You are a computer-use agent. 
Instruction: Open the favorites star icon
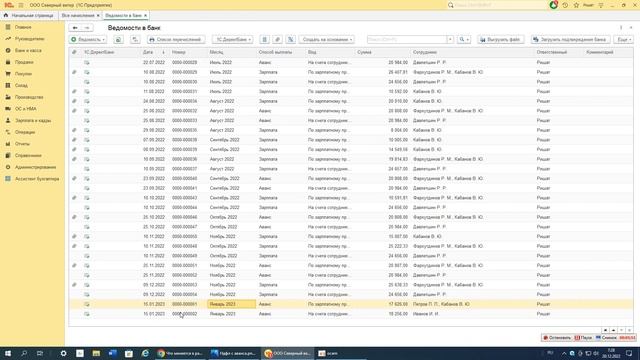coord(576,5)
